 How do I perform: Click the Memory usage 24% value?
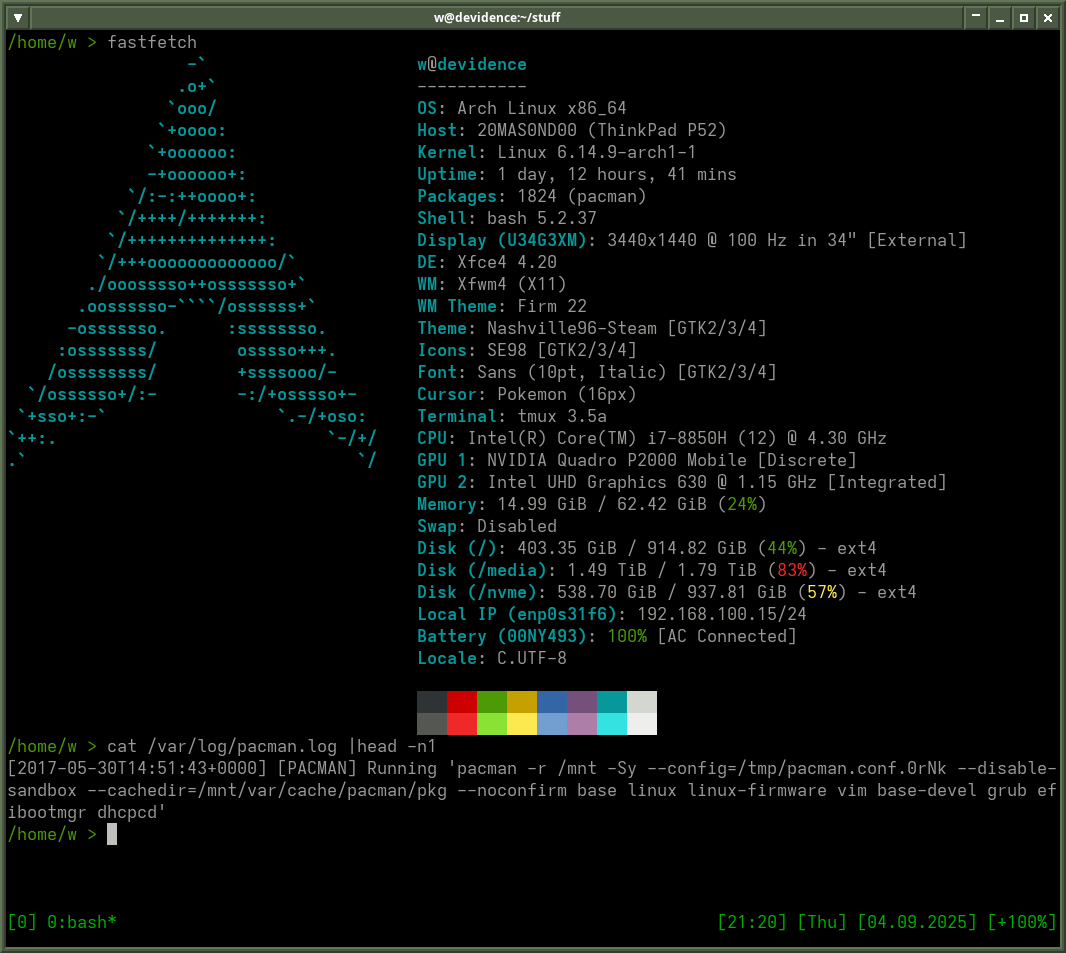point(742,504)
